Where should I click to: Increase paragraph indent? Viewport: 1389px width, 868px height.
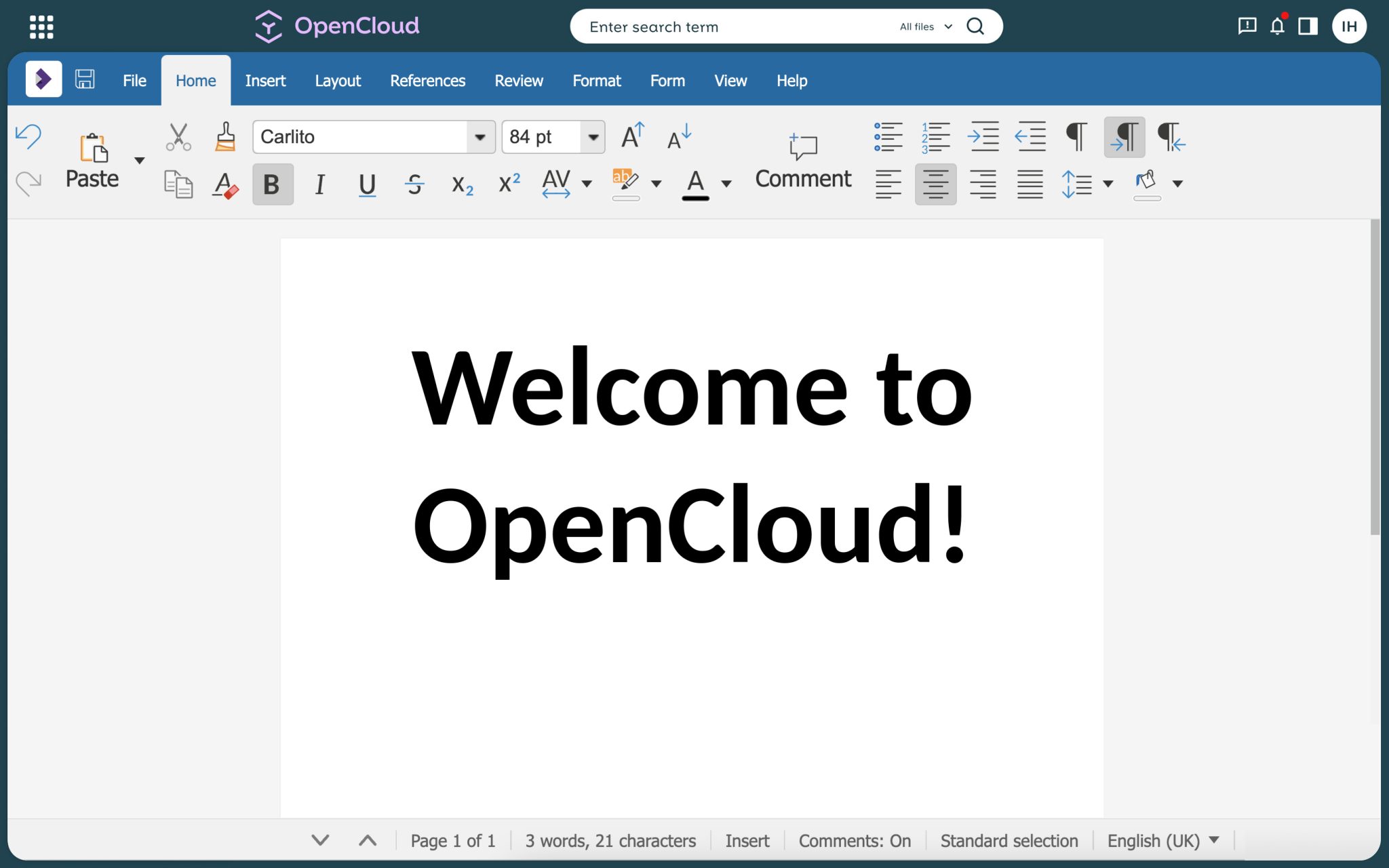click(x=984, y=136)
